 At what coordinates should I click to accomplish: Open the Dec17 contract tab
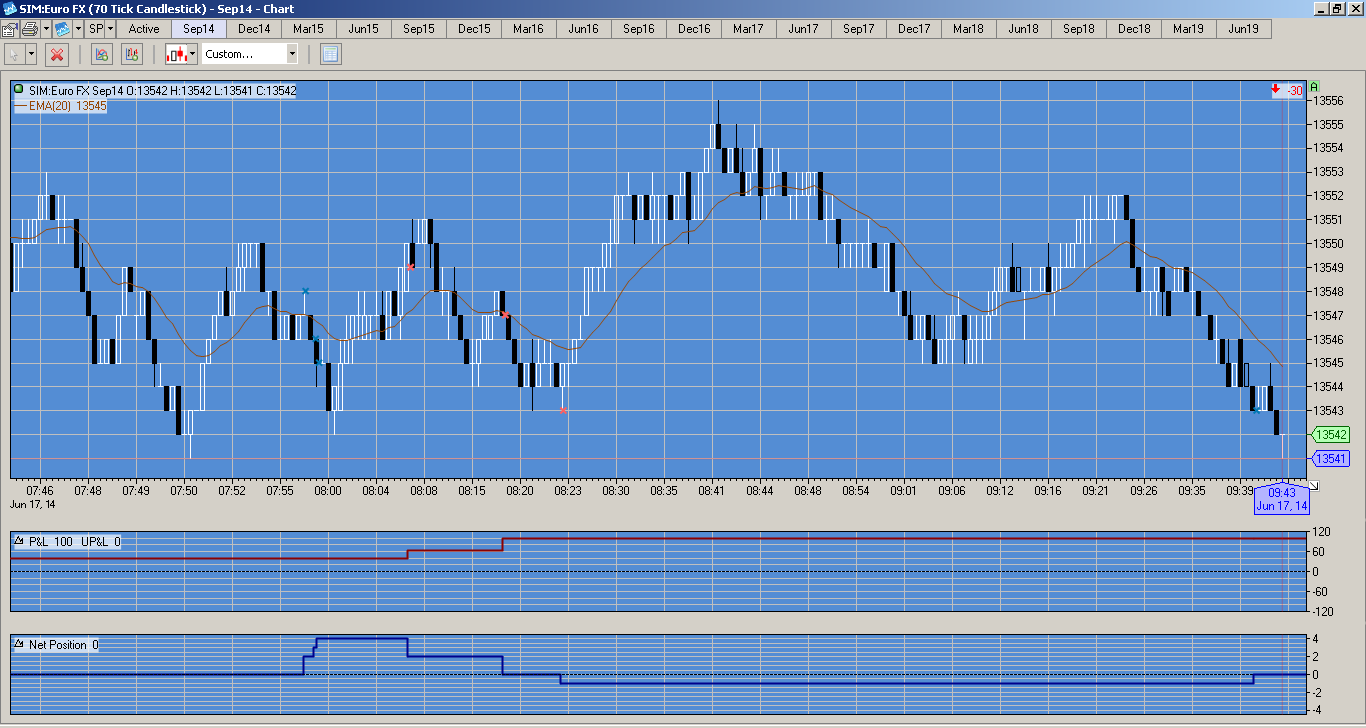[x=914, y=29]
